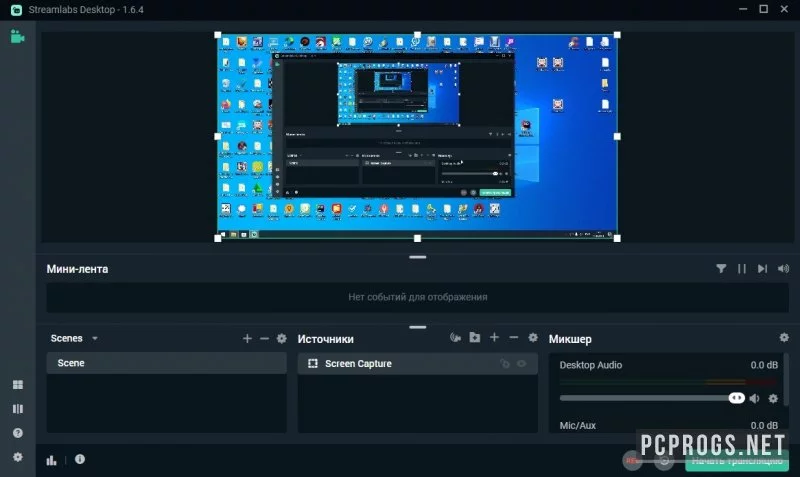The height and width of the screenshot is (477, 800).
Task: Click Mic/Aux 0.0 dB value
Action: coord(764,425)
